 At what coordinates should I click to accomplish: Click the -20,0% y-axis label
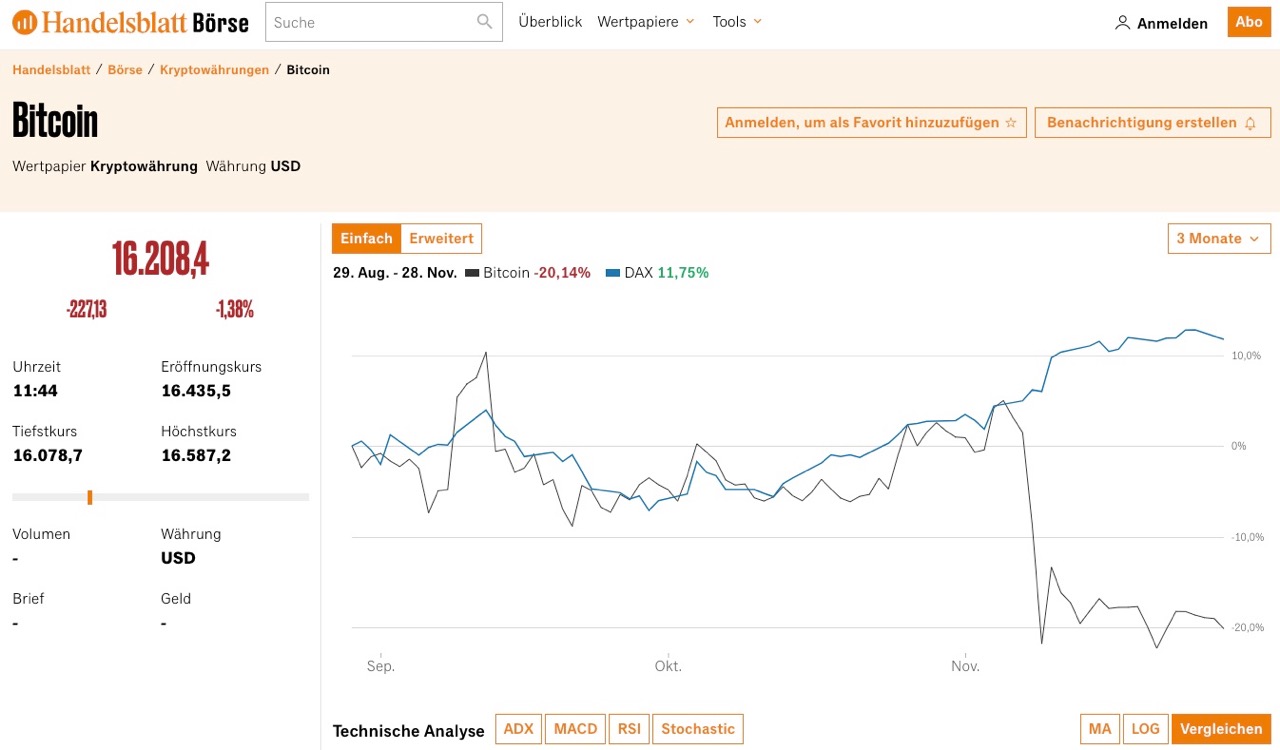click(1246, 628)
